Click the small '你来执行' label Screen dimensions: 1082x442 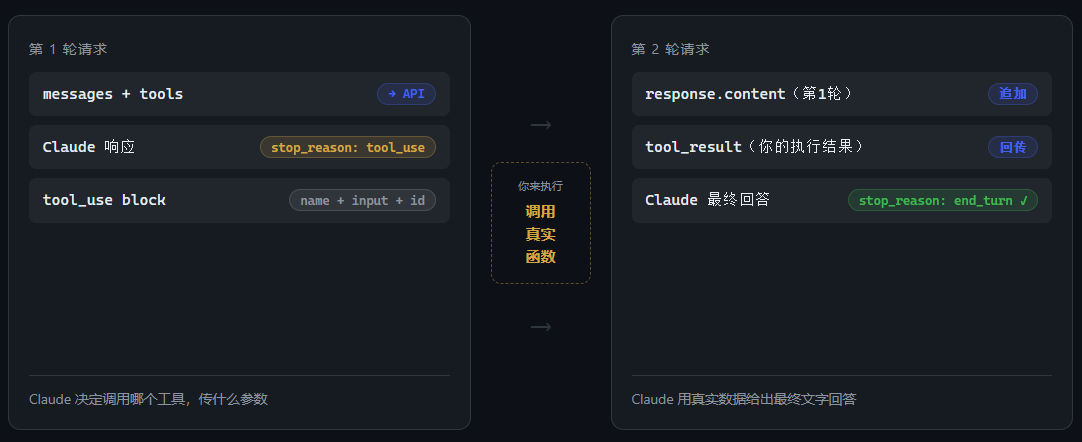(x=541, y=186)
